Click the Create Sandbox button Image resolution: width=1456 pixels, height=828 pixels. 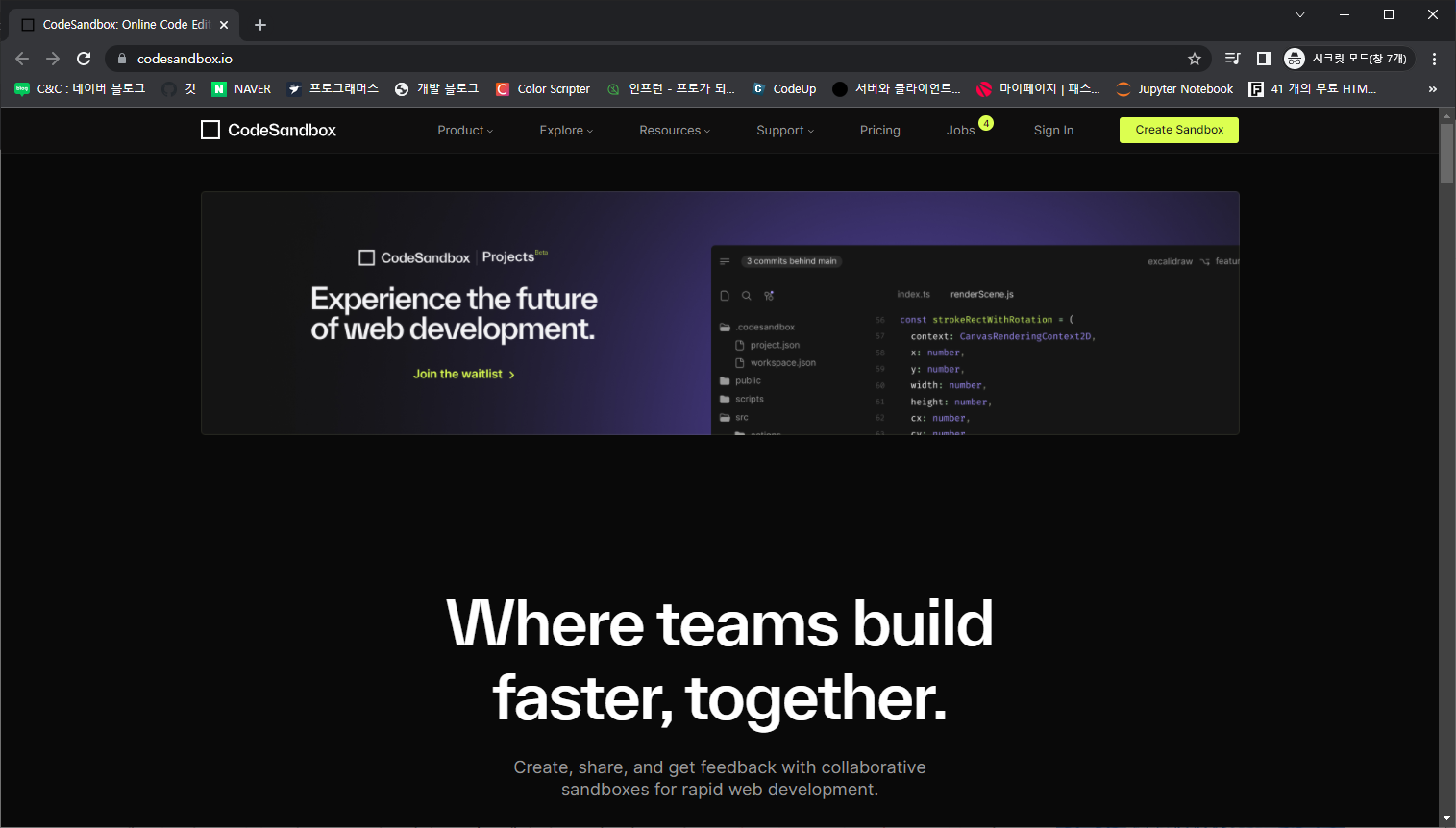click(x=1179, y=130)
